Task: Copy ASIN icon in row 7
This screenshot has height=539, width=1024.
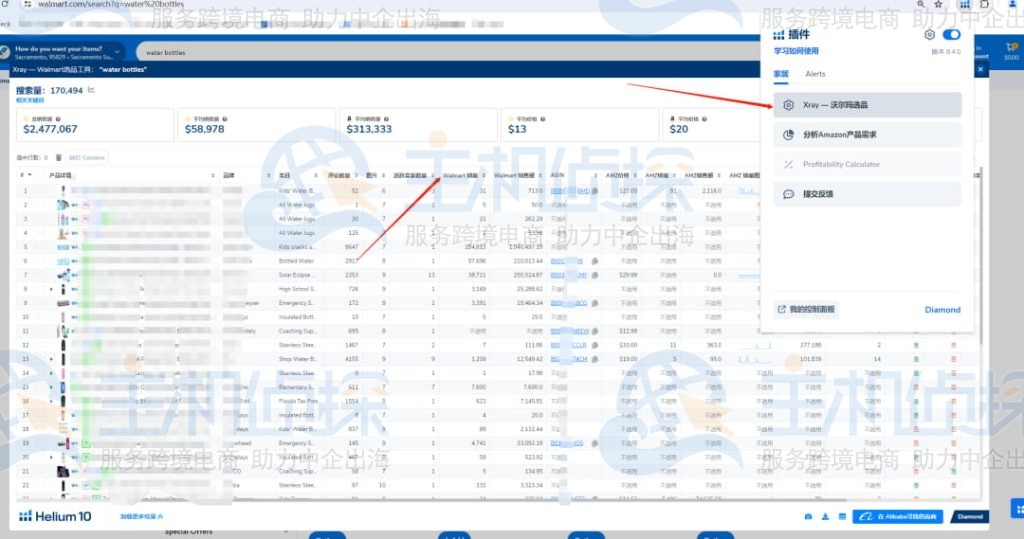Action: (594, 275)
